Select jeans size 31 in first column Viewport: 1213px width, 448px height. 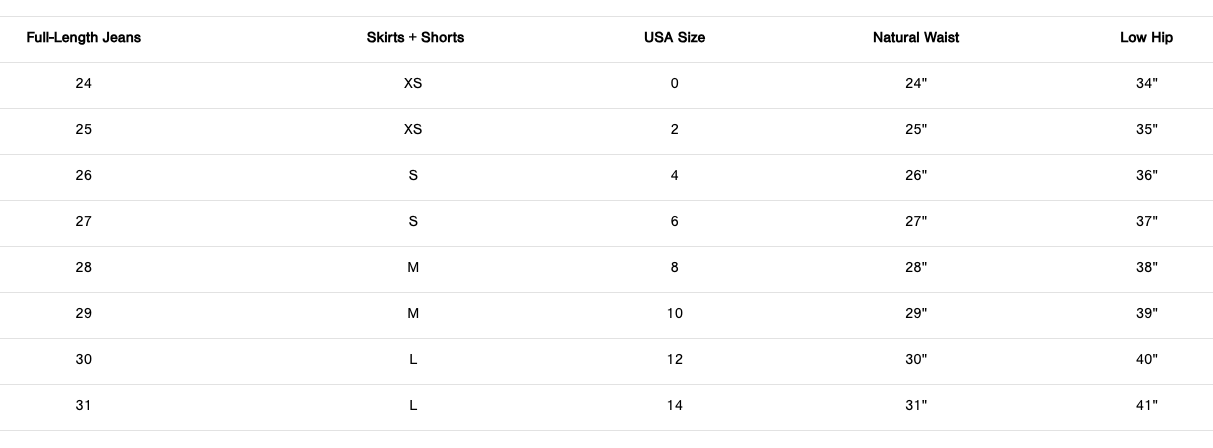pos(83,406)
